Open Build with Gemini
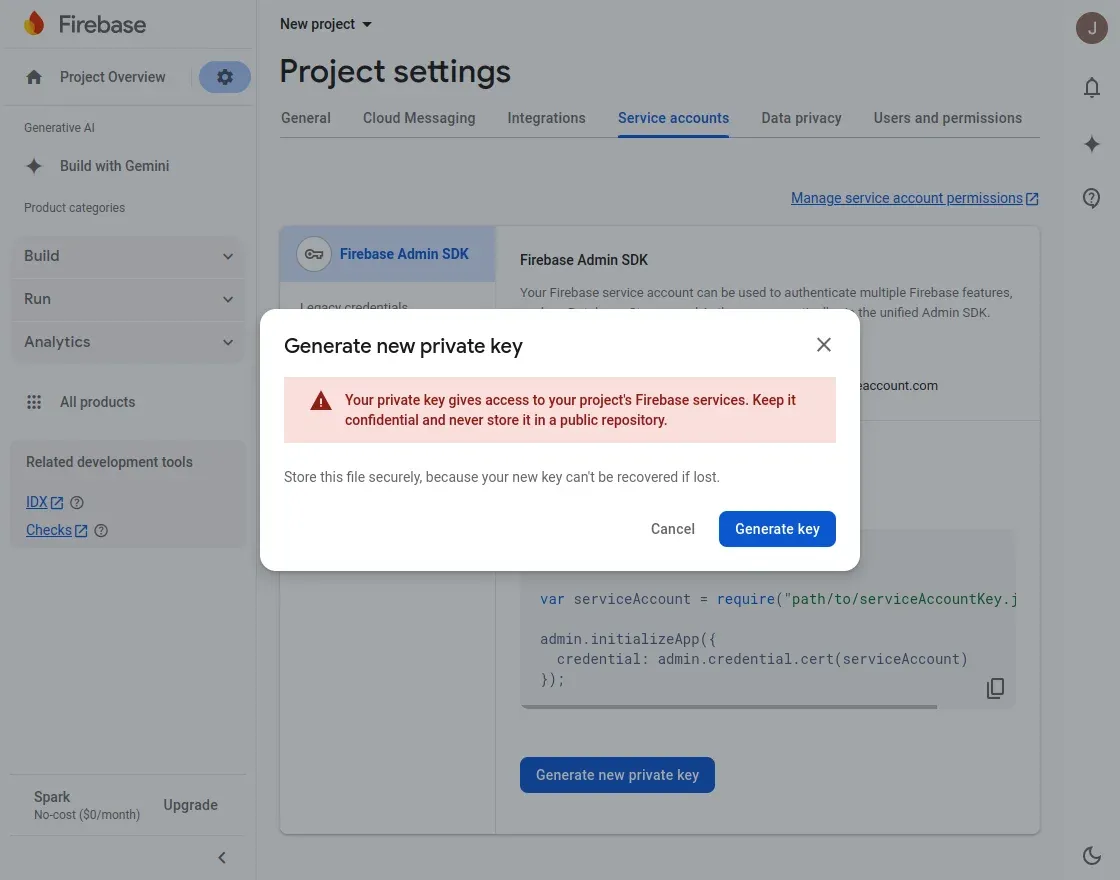1120x880 pixels. [114, 166]
